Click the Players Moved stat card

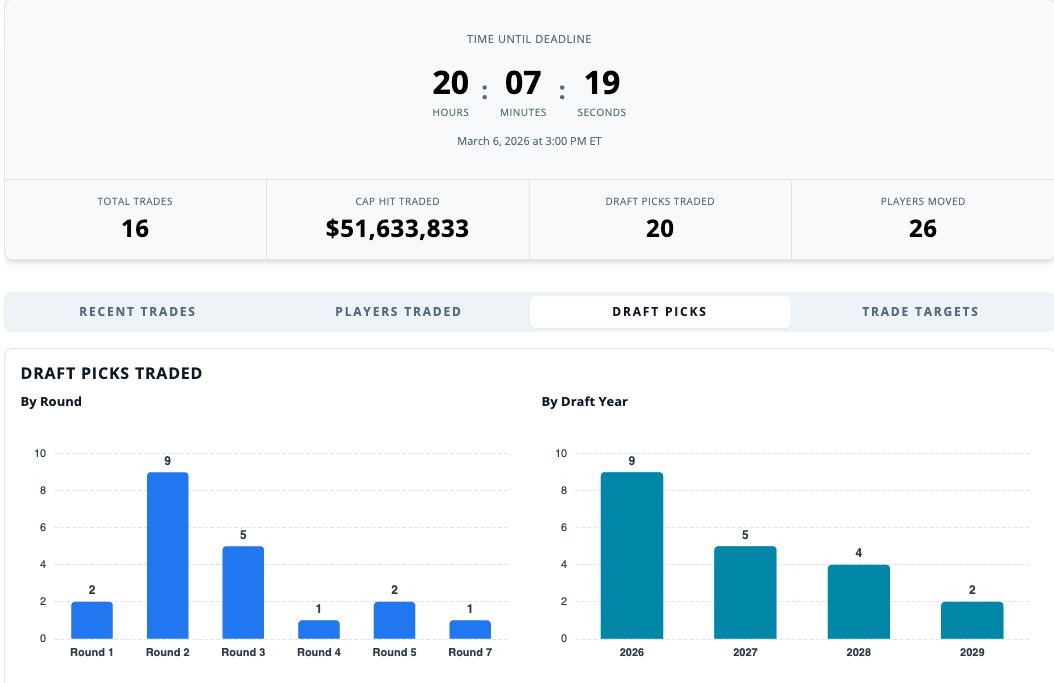[x=922, y=219]
